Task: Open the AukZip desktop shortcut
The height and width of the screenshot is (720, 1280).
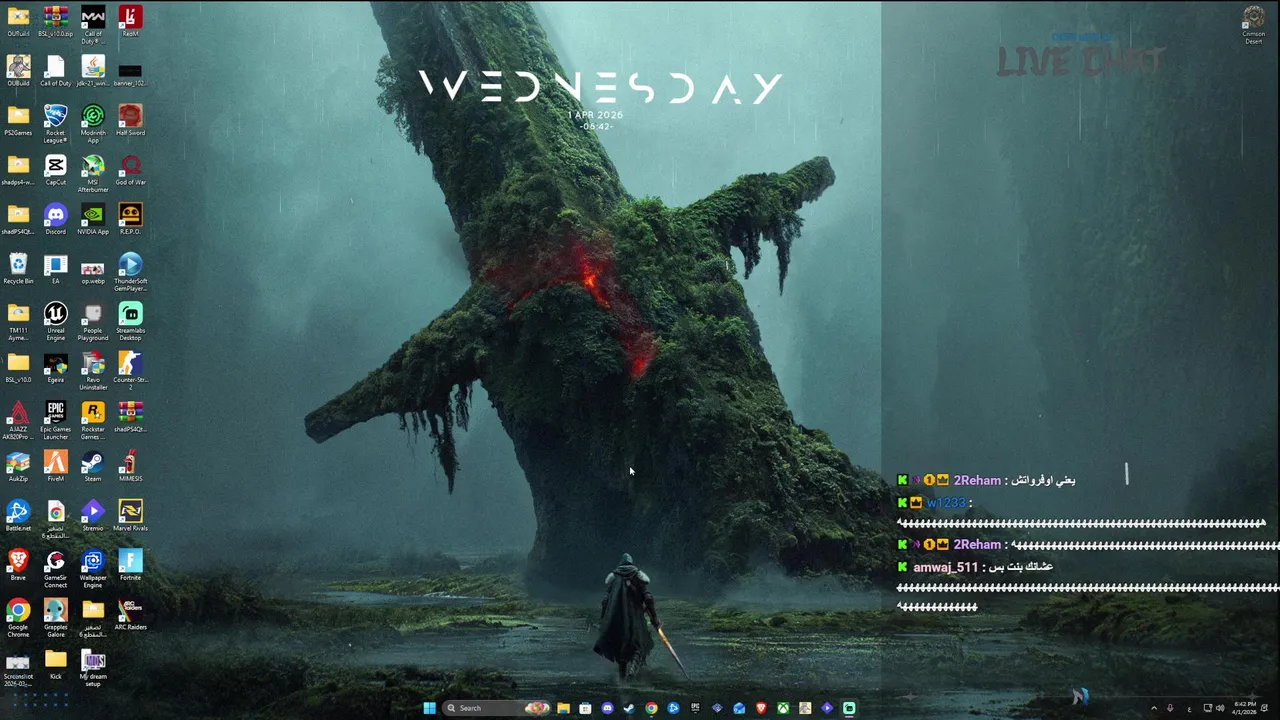Action: (x=18, y=466)
